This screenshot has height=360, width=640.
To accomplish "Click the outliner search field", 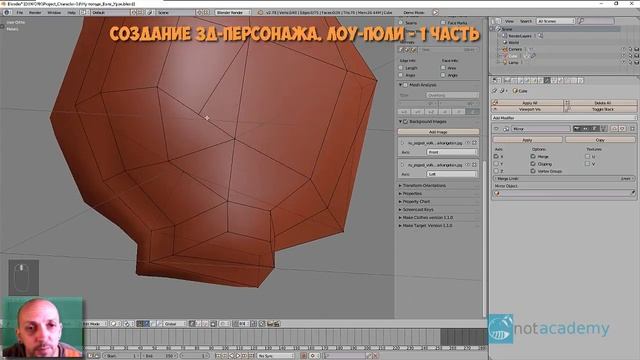I will click(596, 21).
